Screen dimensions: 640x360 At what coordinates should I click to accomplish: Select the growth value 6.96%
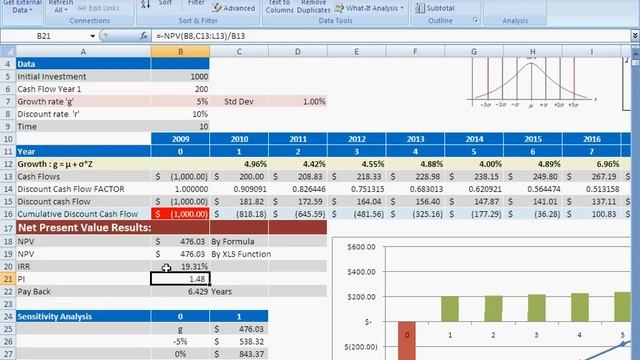591,164
